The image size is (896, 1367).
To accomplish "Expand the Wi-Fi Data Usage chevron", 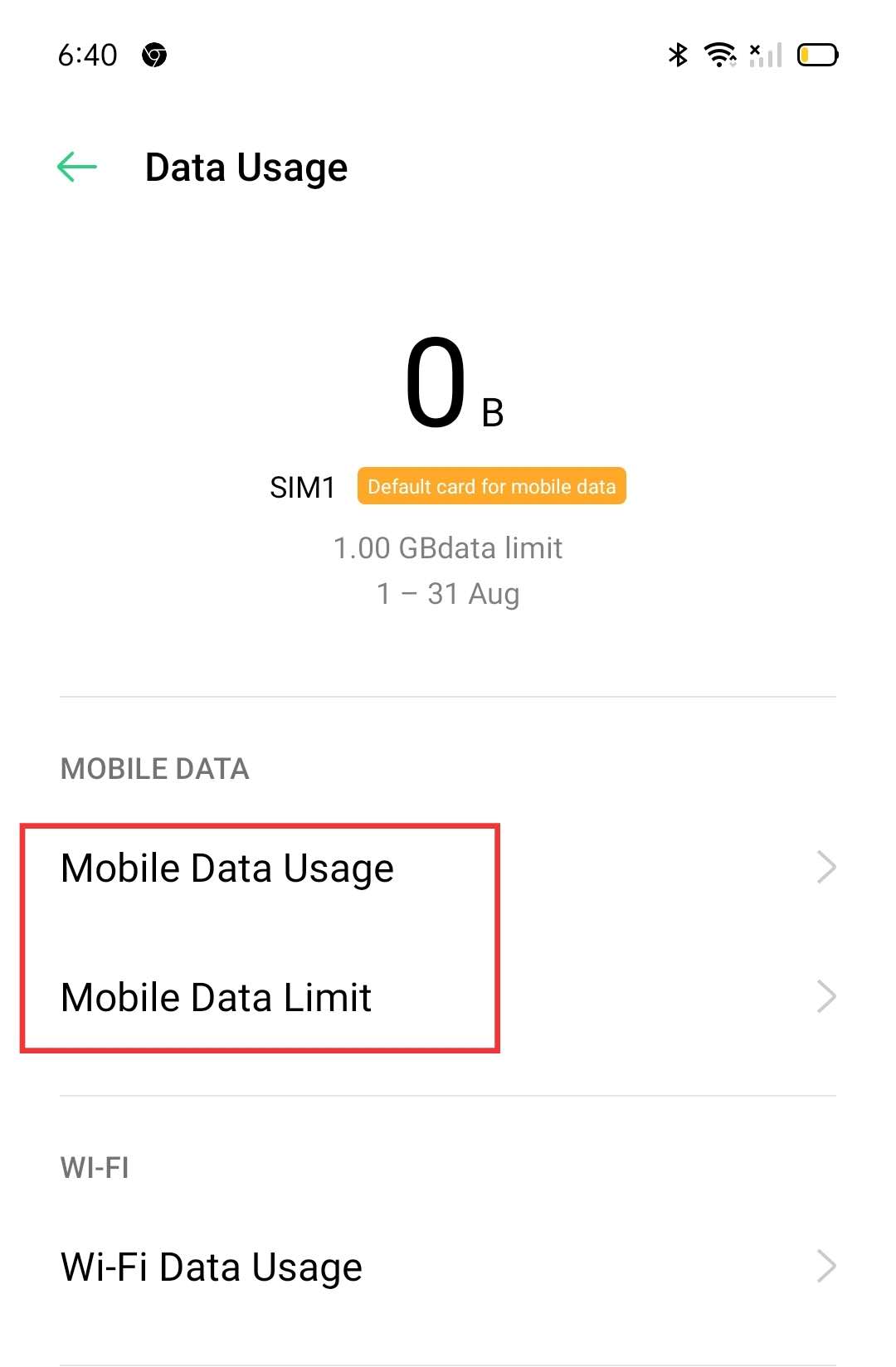I will [x=825, y=1267].
